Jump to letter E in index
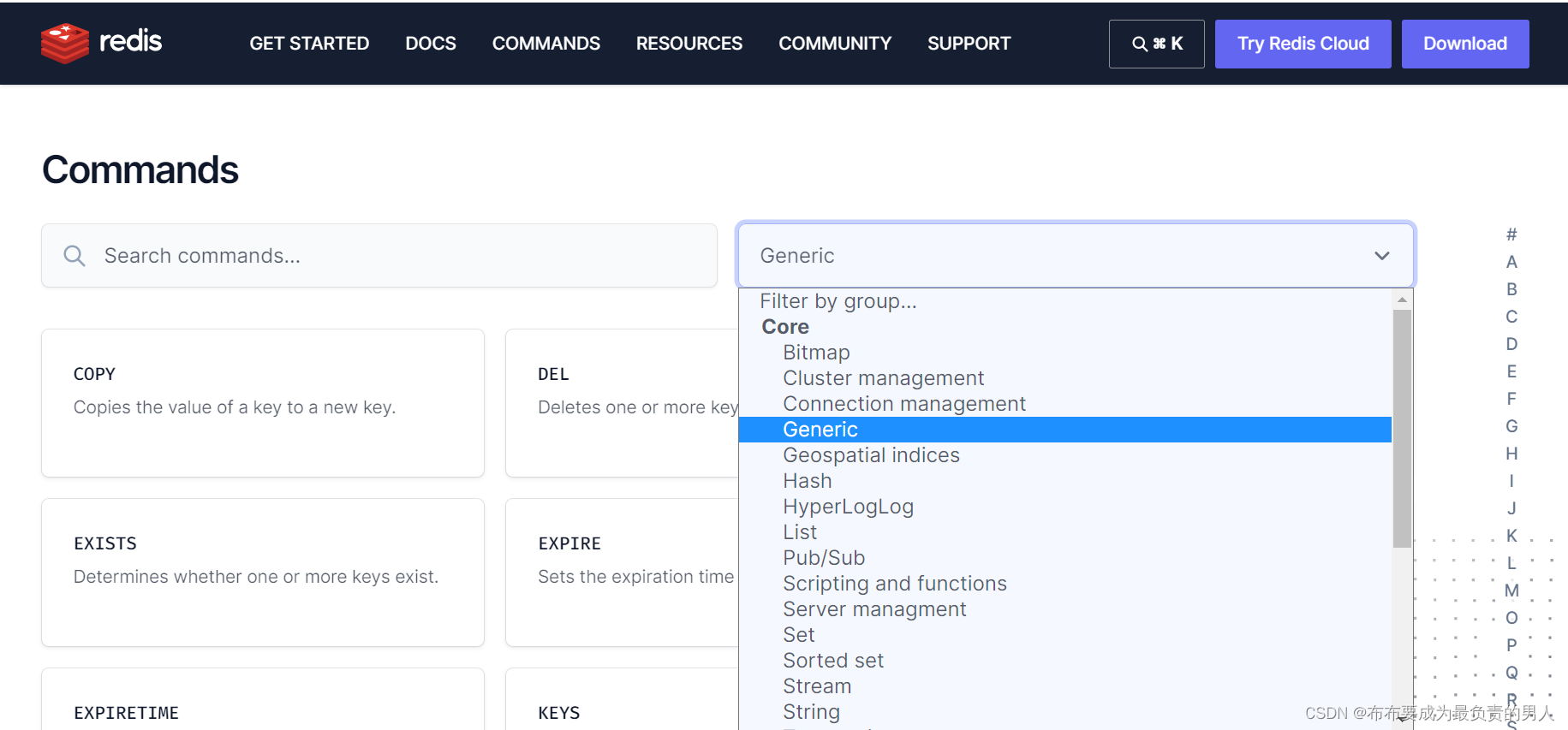 click(1511, 371)
